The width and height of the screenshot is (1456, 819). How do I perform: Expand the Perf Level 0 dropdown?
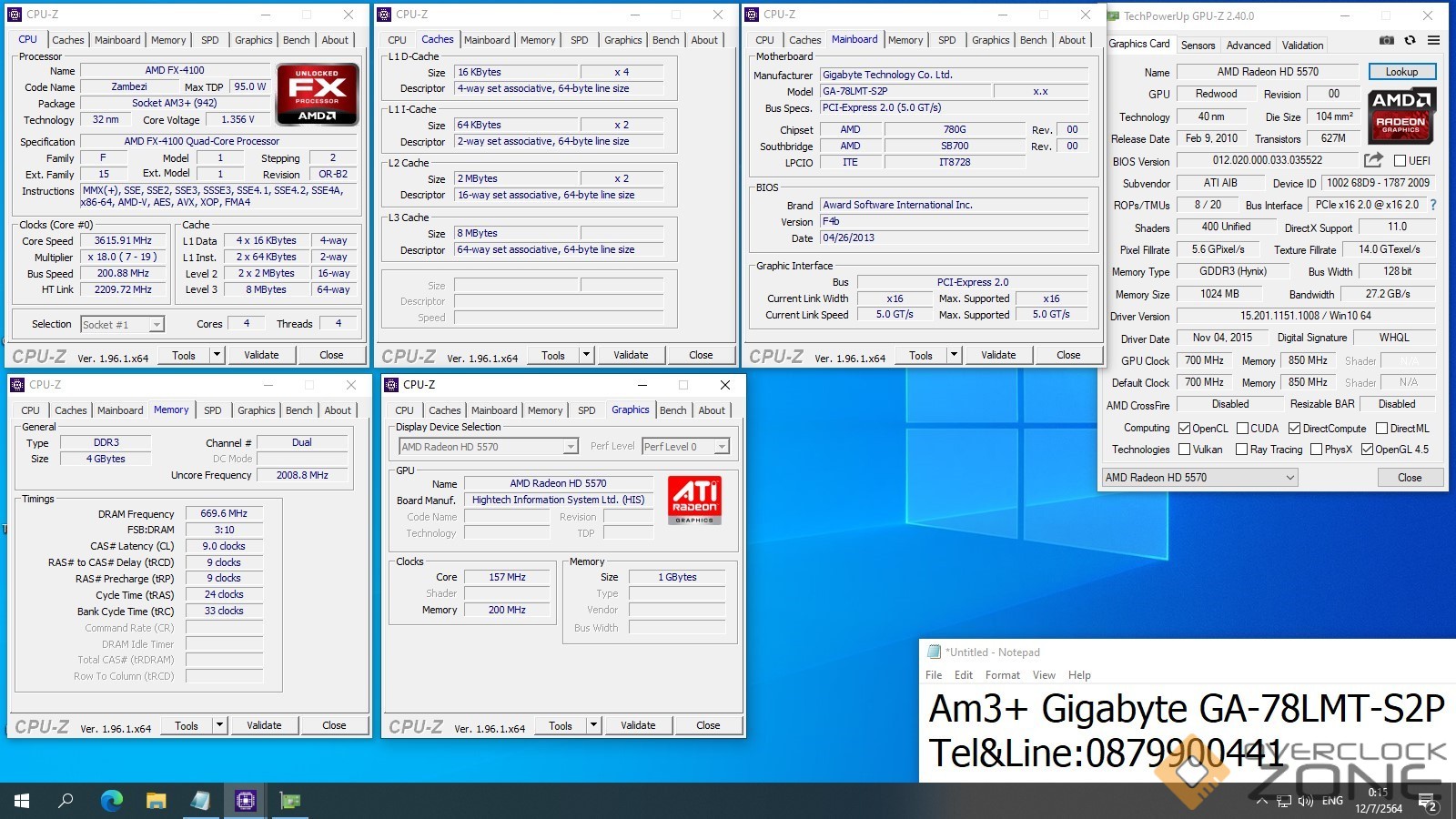[x=721, y=447]
